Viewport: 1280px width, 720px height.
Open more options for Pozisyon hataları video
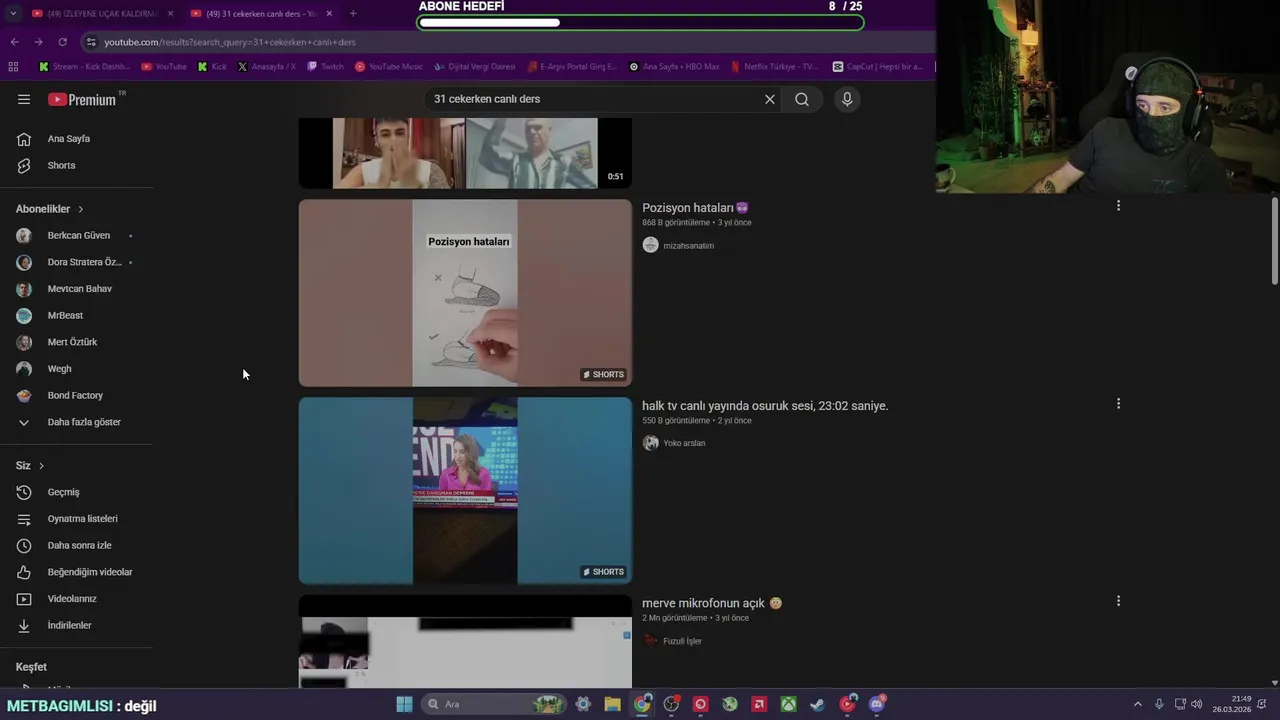pos(1118,206)
